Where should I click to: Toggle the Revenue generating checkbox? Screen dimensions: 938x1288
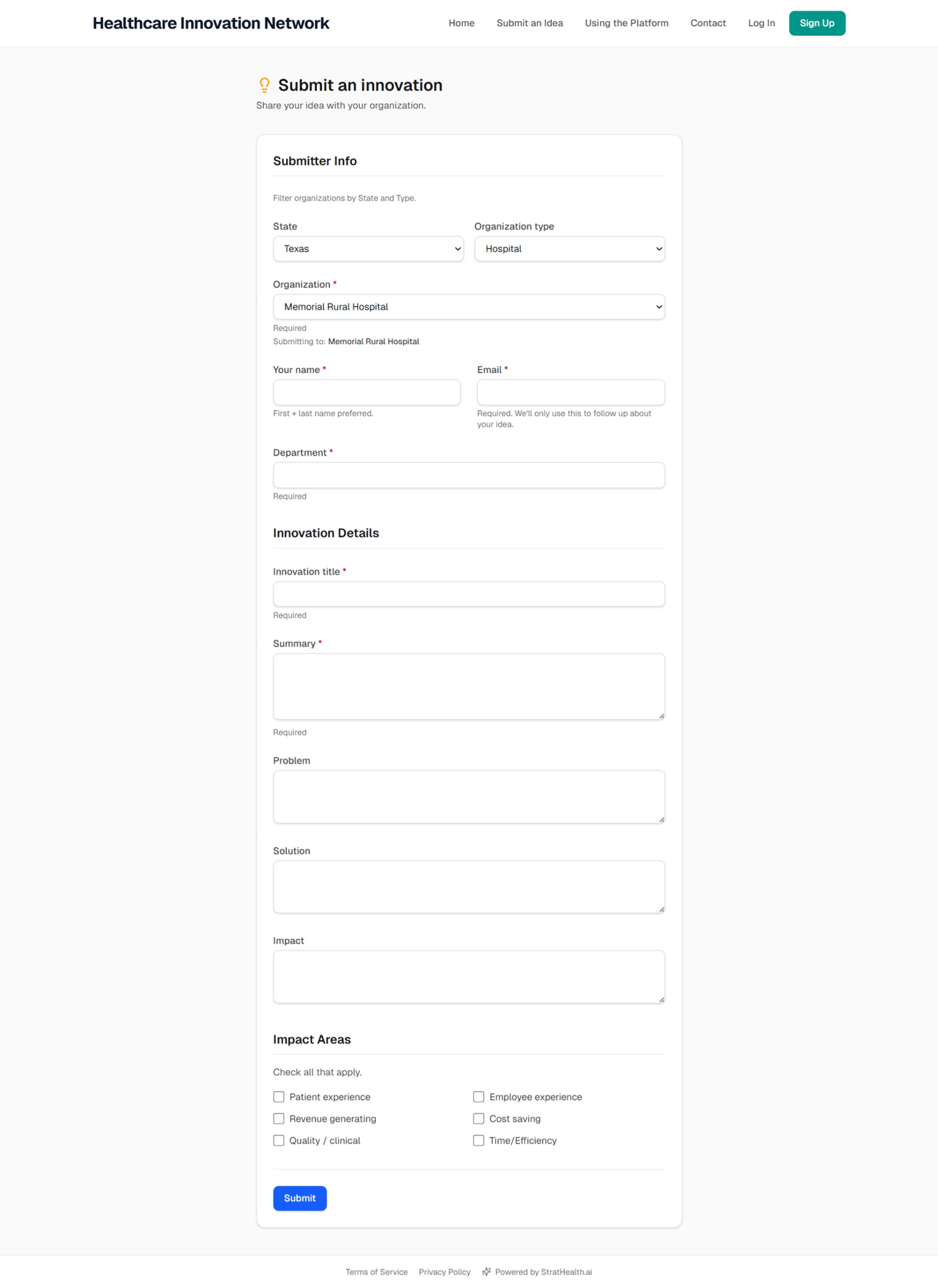point(279,1118)
